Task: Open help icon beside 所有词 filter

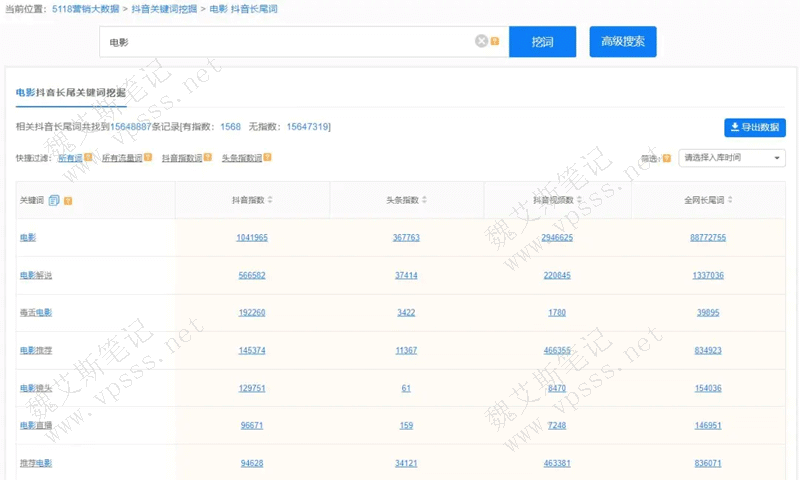Action: pos(88,157)
